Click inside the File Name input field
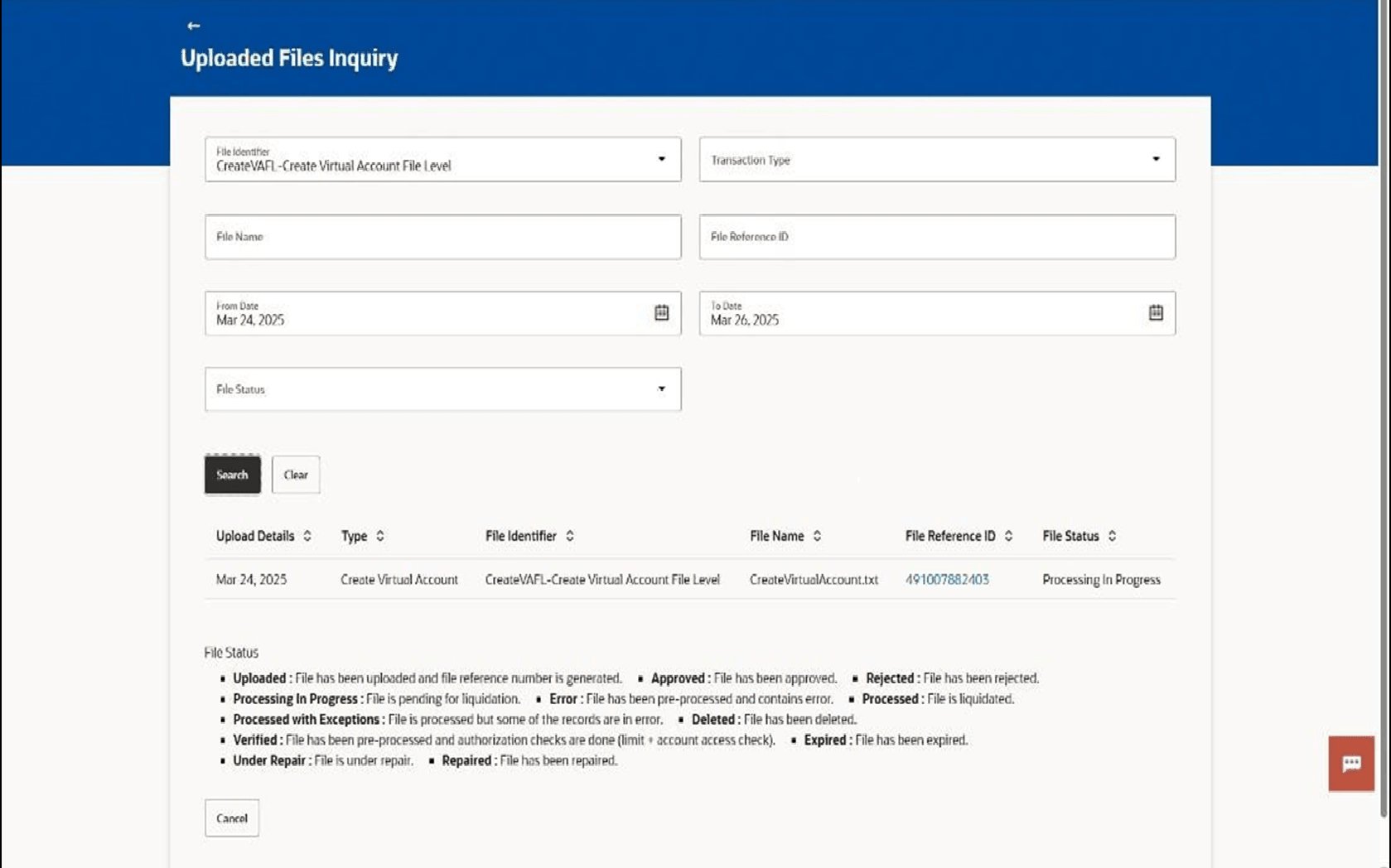Screen dimensions: 1391x868 coord(442,237)
